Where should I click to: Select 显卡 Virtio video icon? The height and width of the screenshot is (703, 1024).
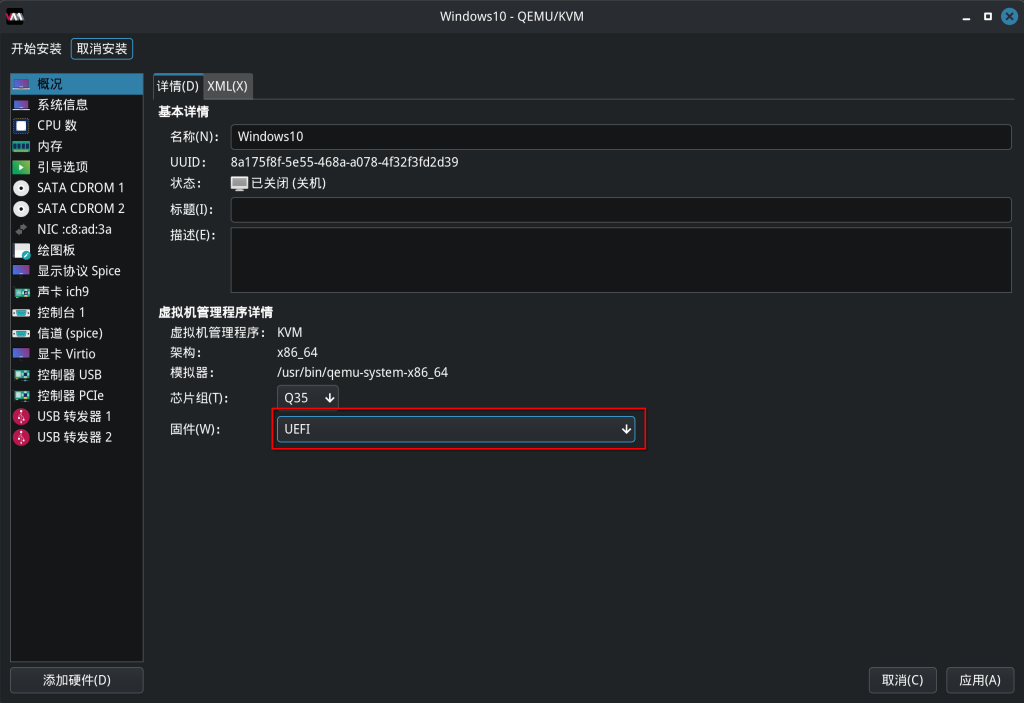click(21, 354)
